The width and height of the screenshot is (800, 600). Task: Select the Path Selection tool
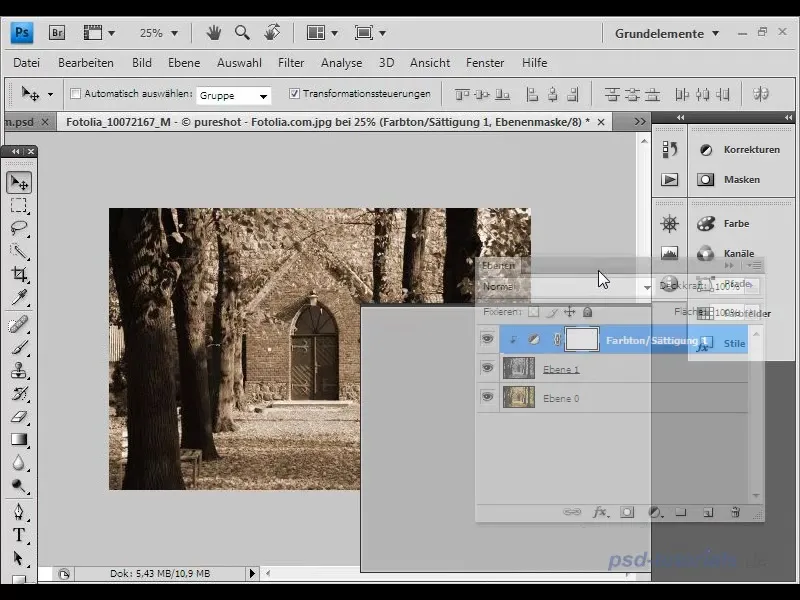tap(19, 558)
